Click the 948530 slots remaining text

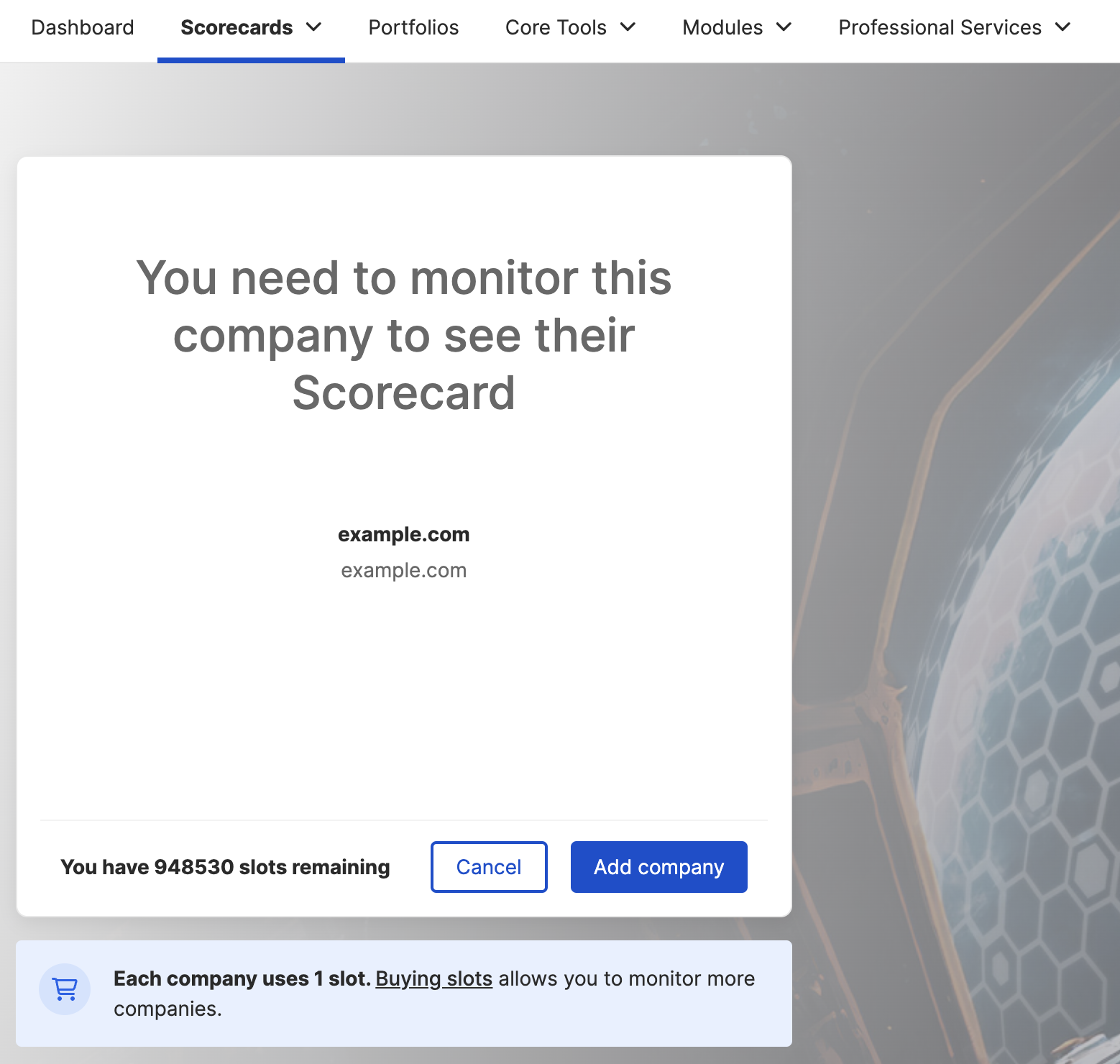(225, 867)
